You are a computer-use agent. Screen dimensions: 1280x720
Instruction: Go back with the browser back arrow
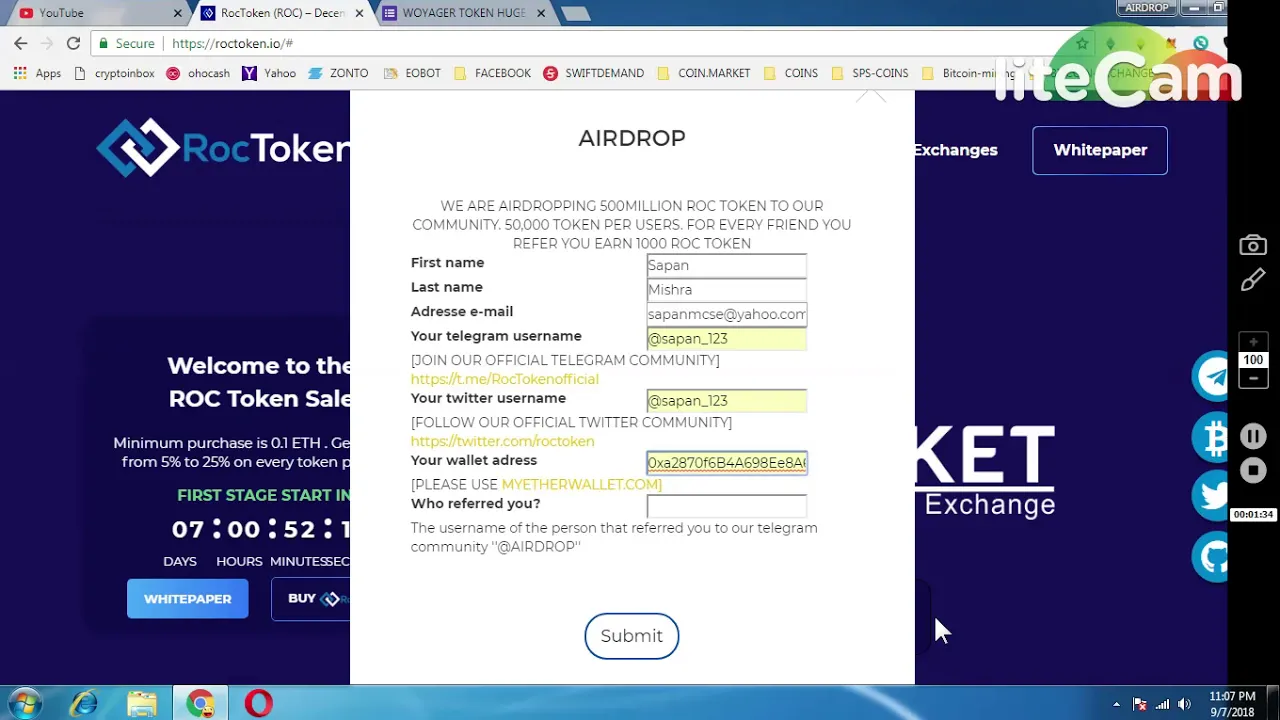tap(21, 43)
